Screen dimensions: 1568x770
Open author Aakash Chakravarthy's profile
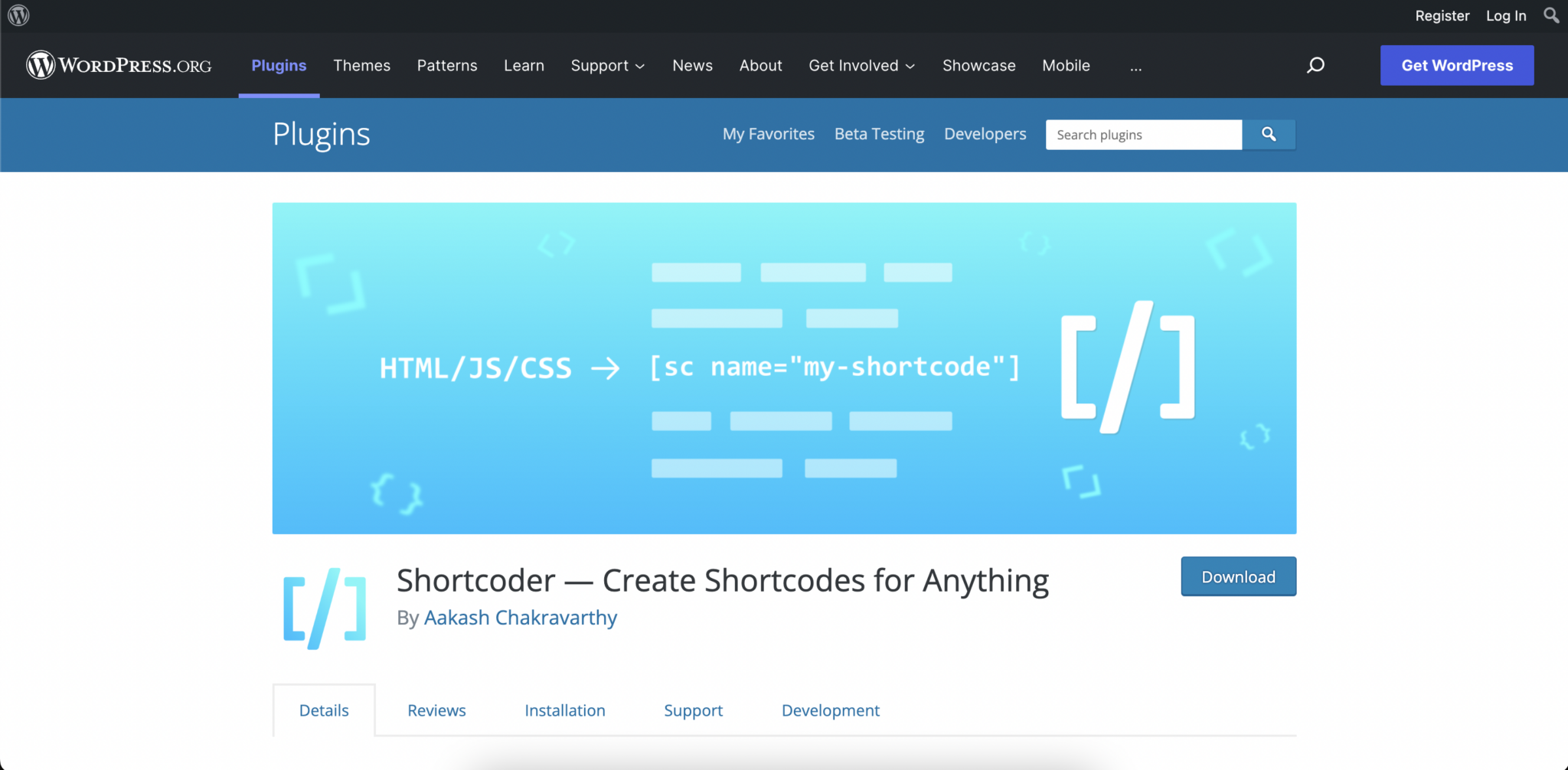521,618
